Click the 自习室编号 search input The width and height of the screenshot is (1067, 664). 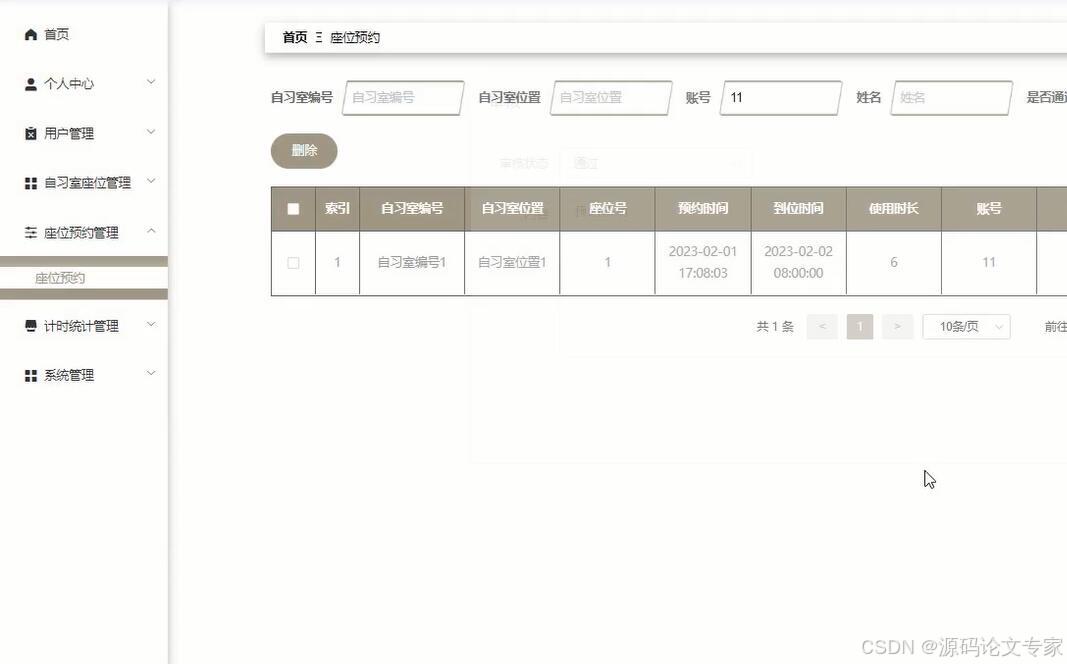[403, 97]
